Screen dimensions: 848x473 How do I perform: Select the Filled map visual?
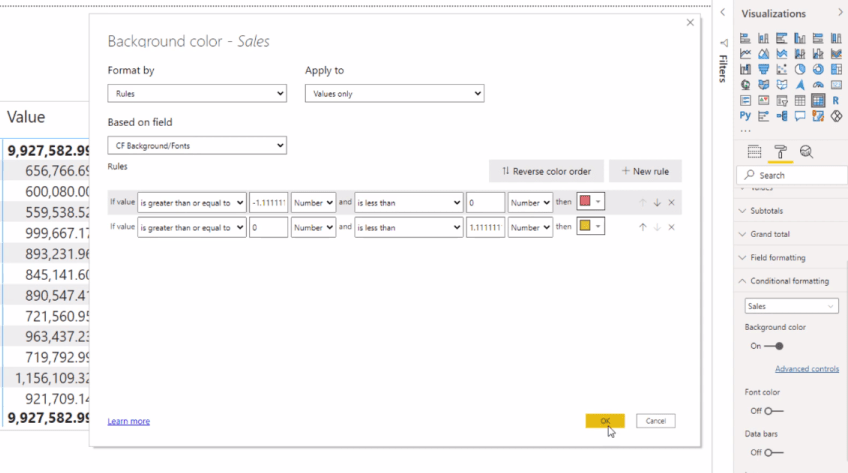763,85
